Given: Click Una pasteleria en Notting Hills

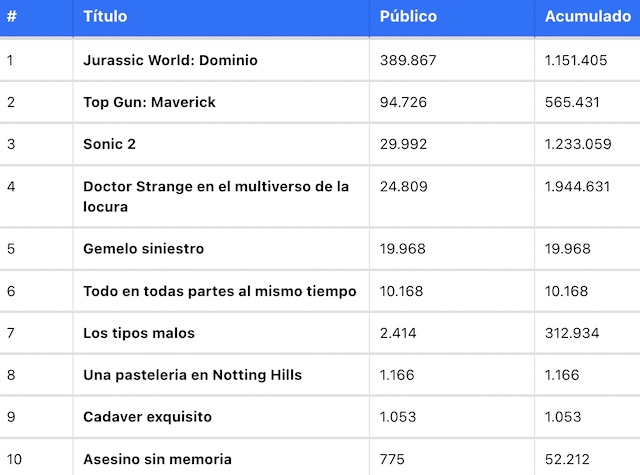Looking at the screenshot, I should tap(192, 375).
